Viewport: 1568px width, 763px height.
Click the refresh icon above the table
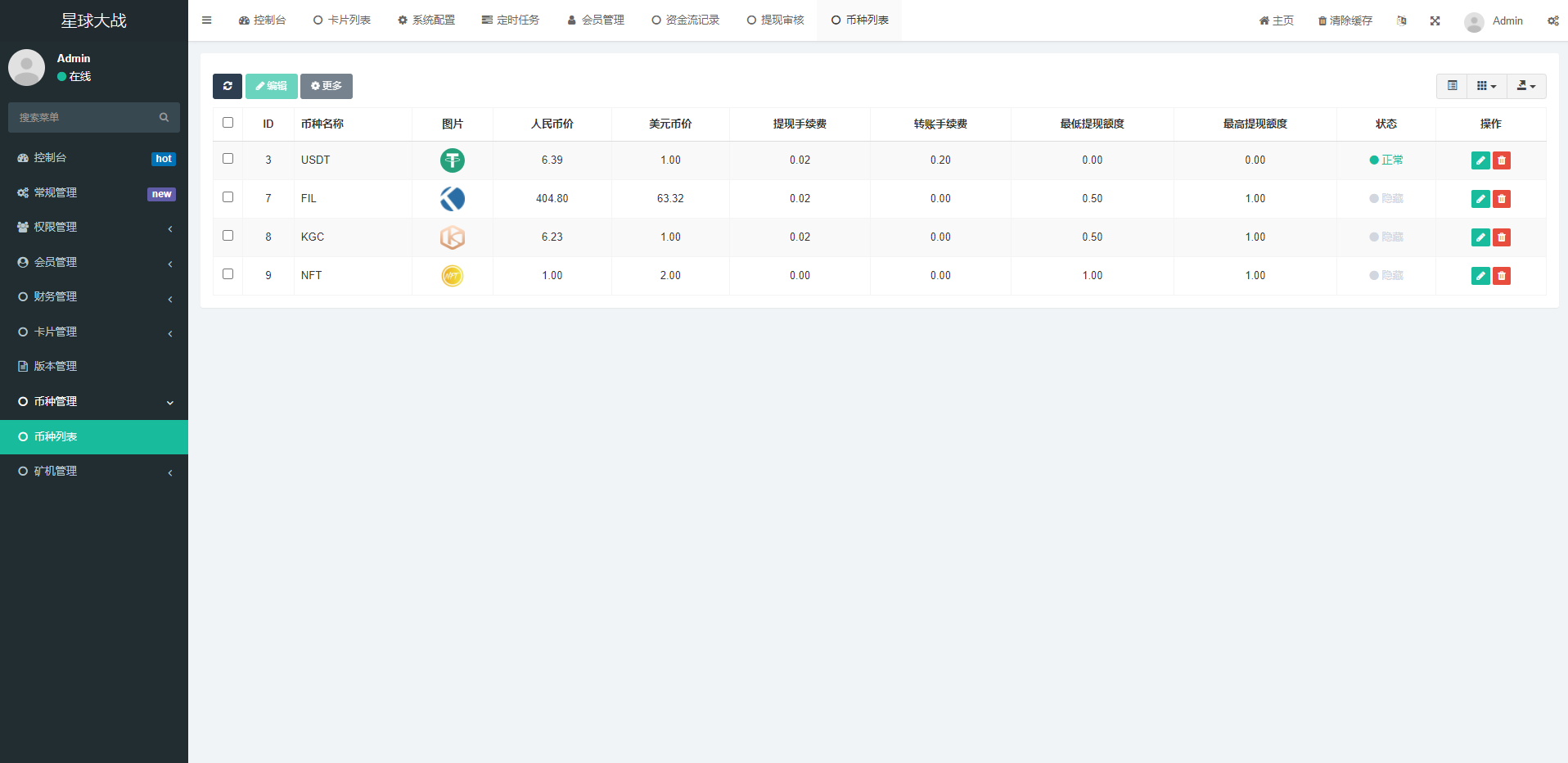pyautogui.click(x=228, y=86)
